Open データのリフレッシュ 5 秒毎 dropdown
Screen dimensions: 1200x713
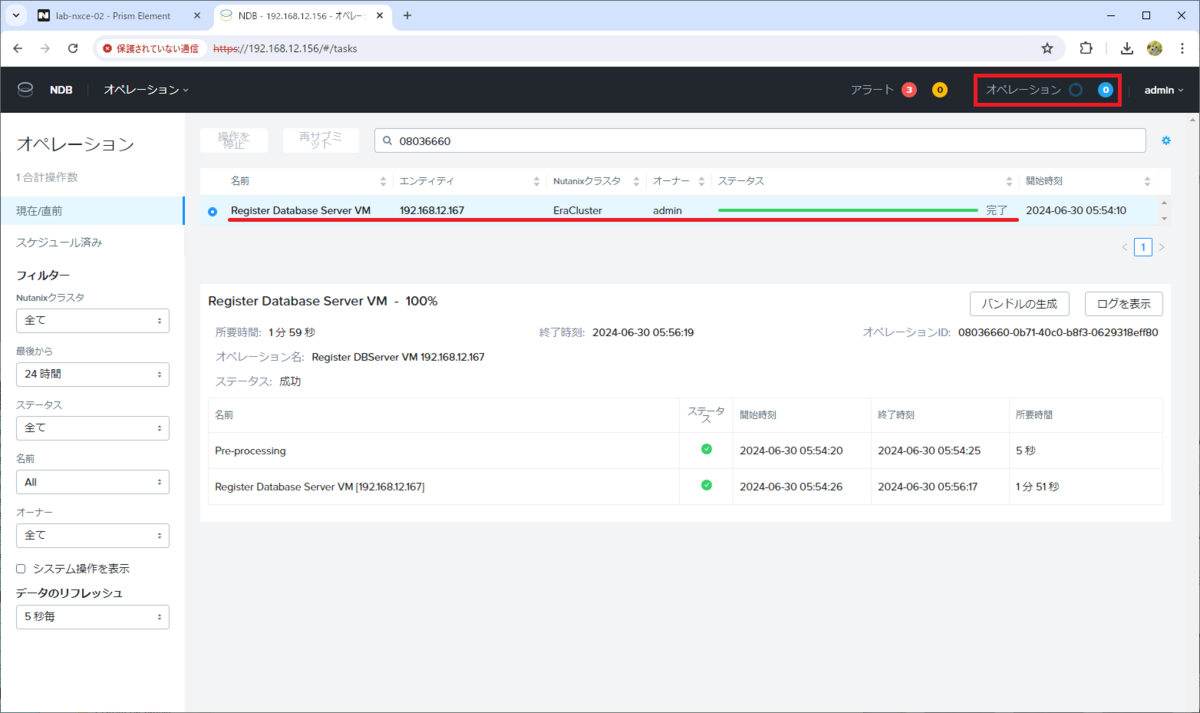92,617
